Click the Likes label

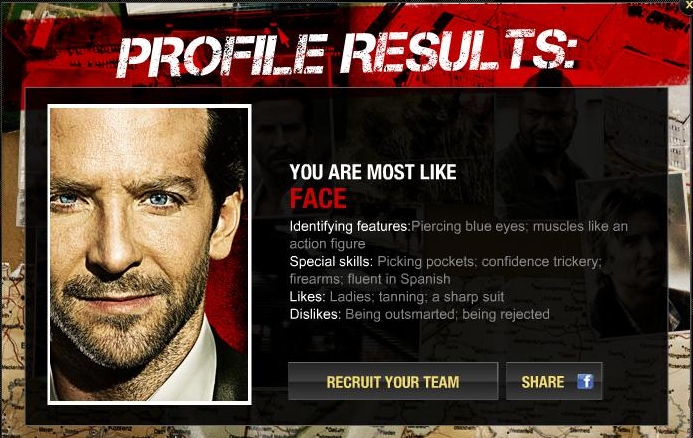point(308,297)
